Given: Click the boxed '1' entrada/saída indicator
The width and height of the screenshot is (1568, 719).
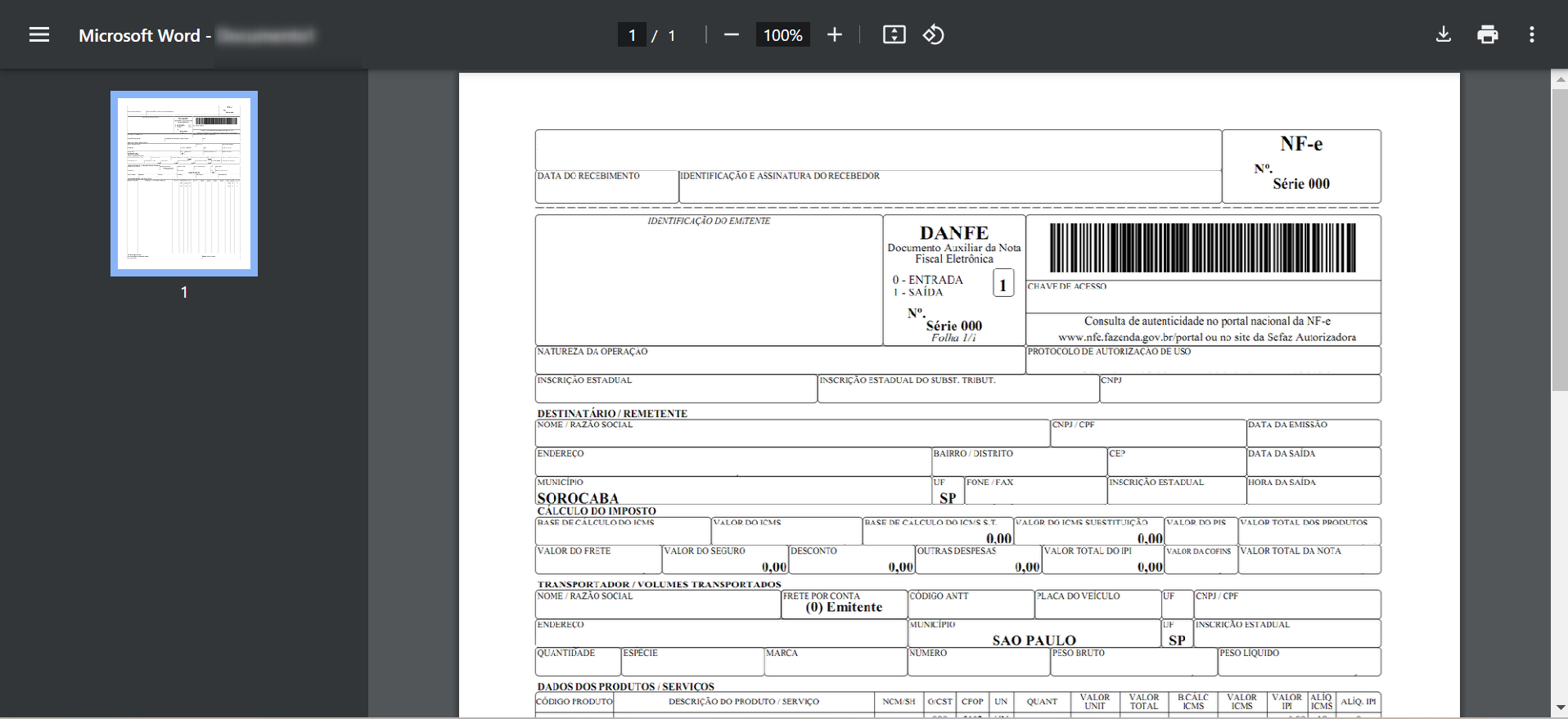Looking at the screenshot, I should [x=1003, y=284].
